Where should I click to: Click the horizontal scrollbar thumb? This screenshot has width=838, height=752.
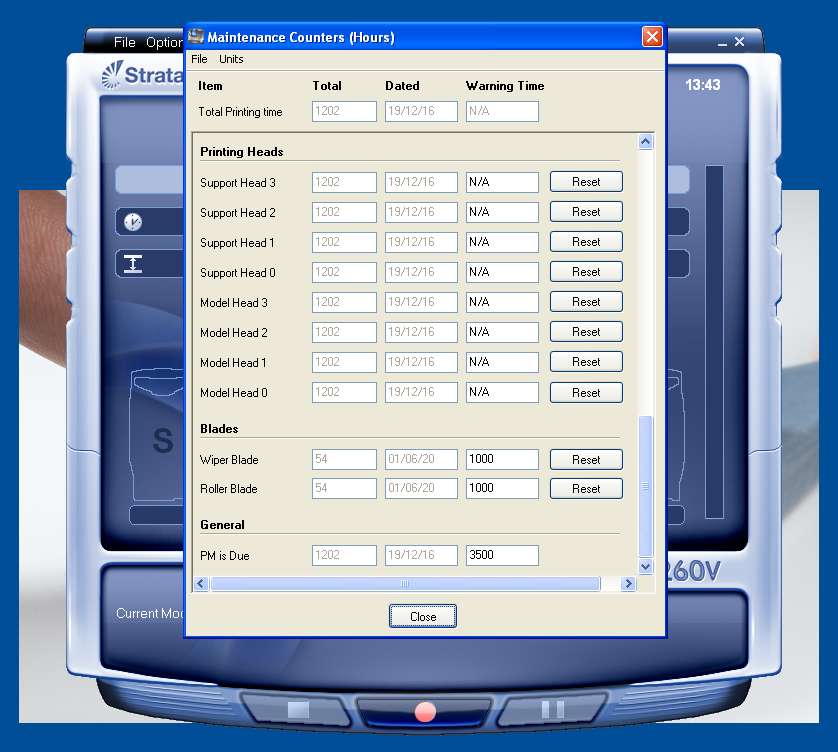click(405, 583)
